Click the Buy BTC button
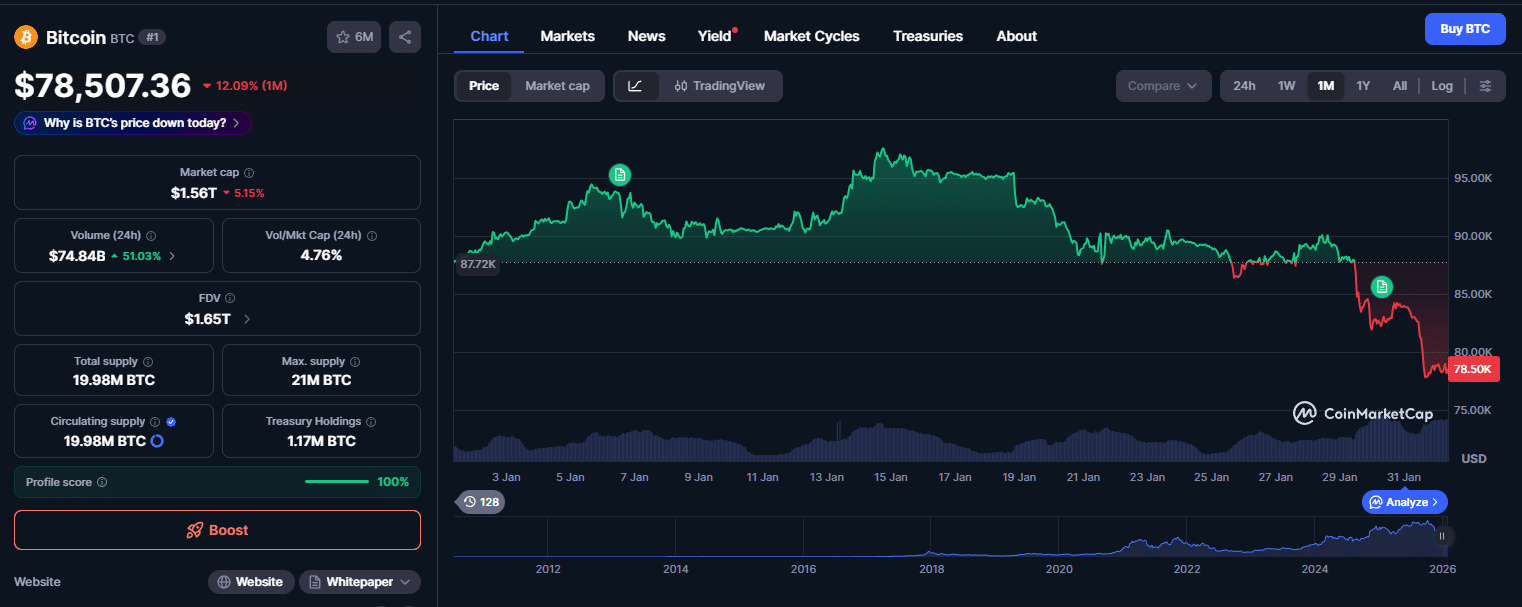The width and height of the screenshot is (1522, 607). 1465,29
